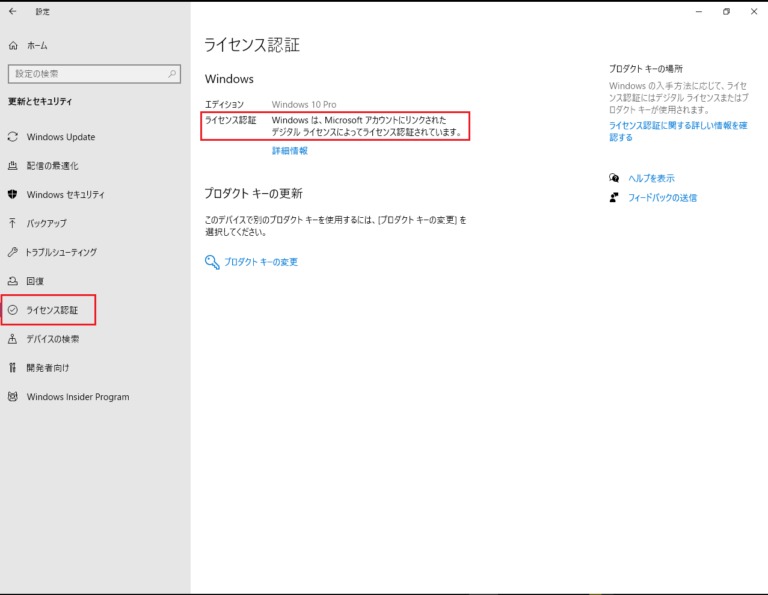This screenshot has width=768, height=595.
Task: Click the プロダクト キーの場所 heading
Action: (646, 69)
